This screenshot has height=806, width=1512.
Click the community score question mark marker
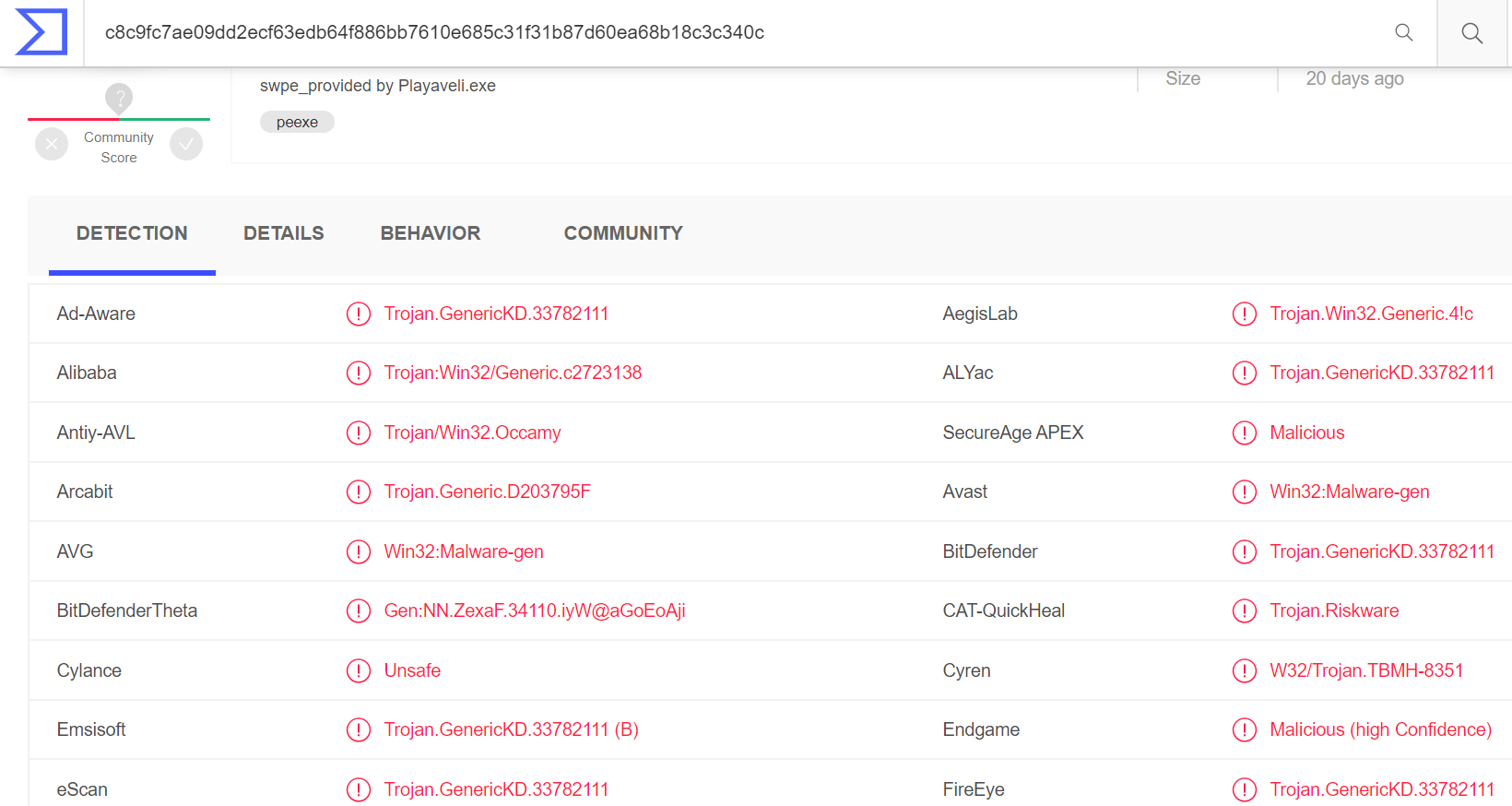(119, 98)
